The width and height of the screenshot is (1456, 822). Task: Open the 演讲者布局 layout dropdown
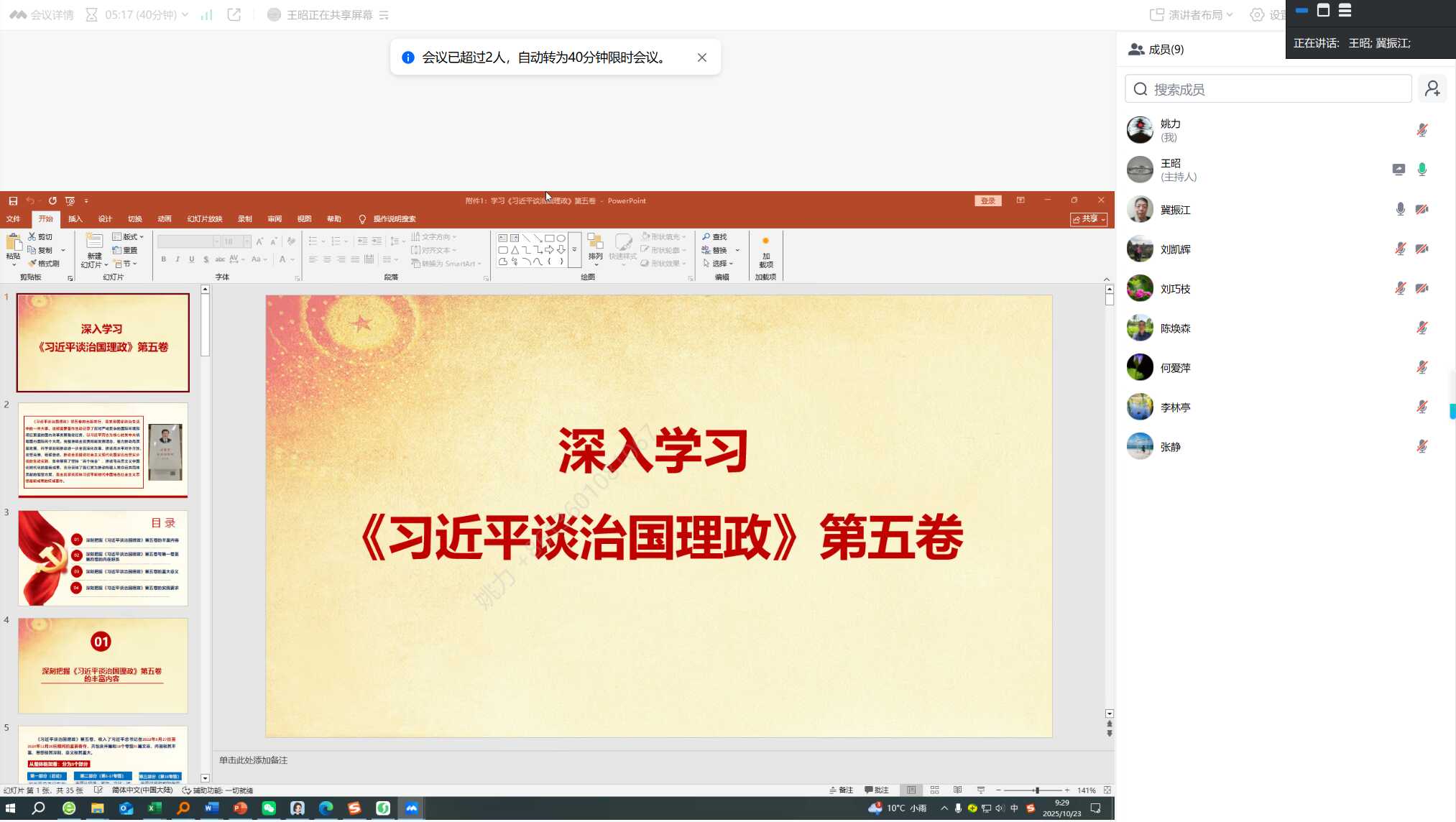pos(1192,15)
